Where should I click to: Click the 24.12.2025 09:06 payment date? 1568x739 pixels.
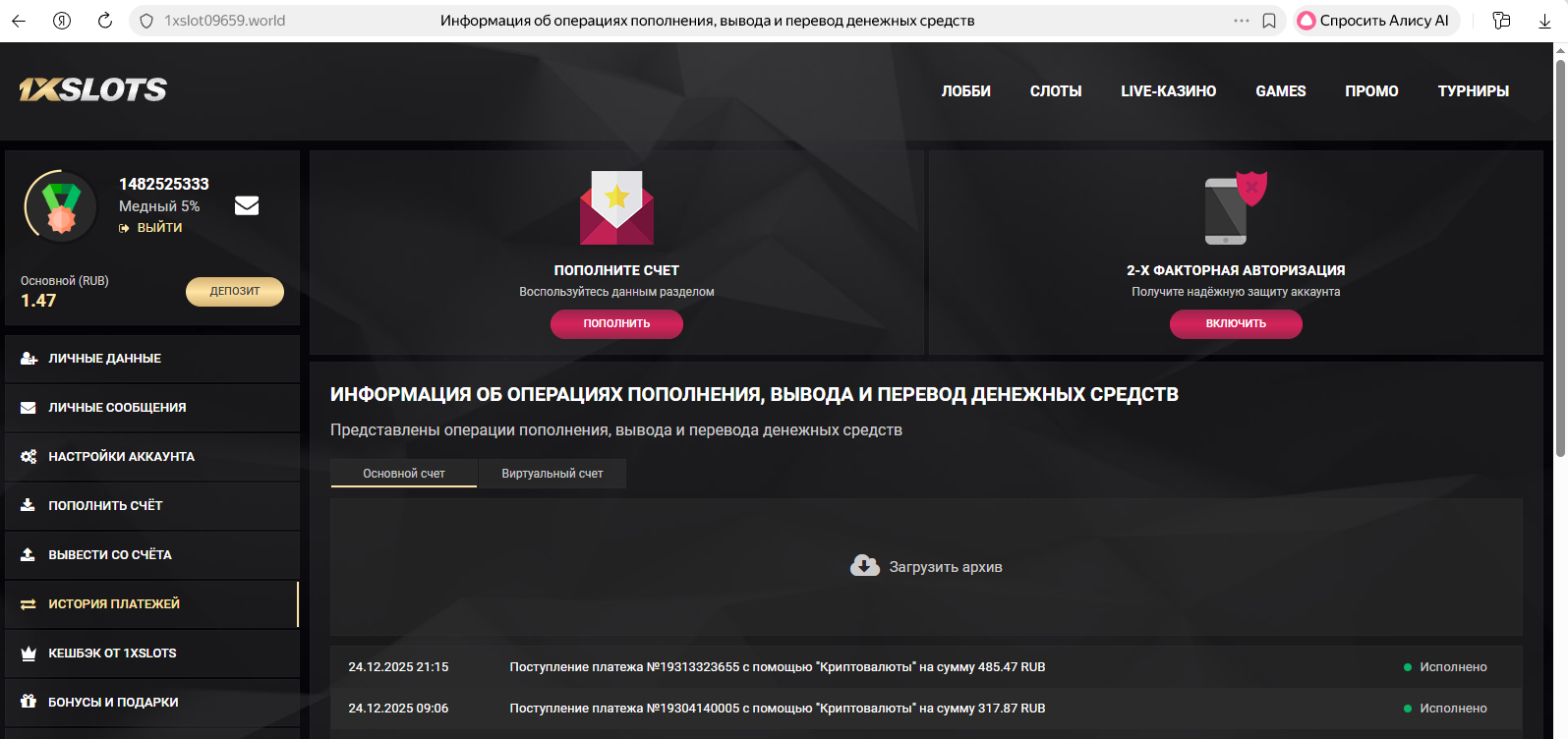click(398, 709)
